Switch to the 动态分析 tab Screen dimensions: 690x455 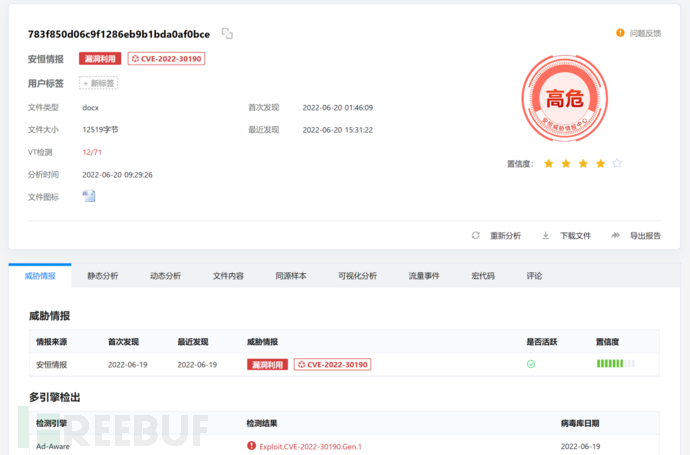[x=165, y=276]
